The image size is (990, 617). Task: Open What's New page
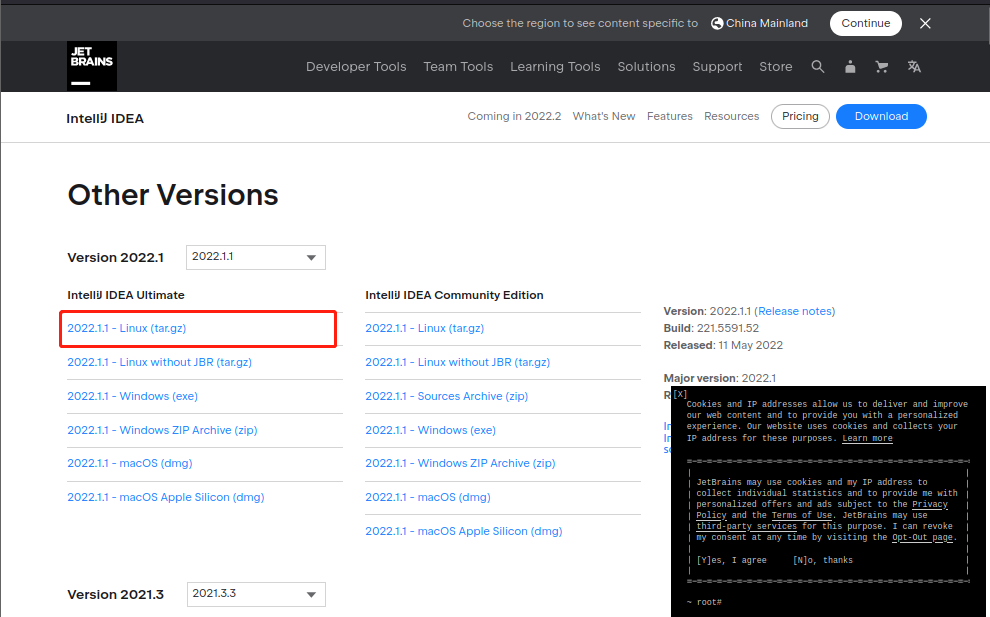pyautogui.click(x=604, y=116)
